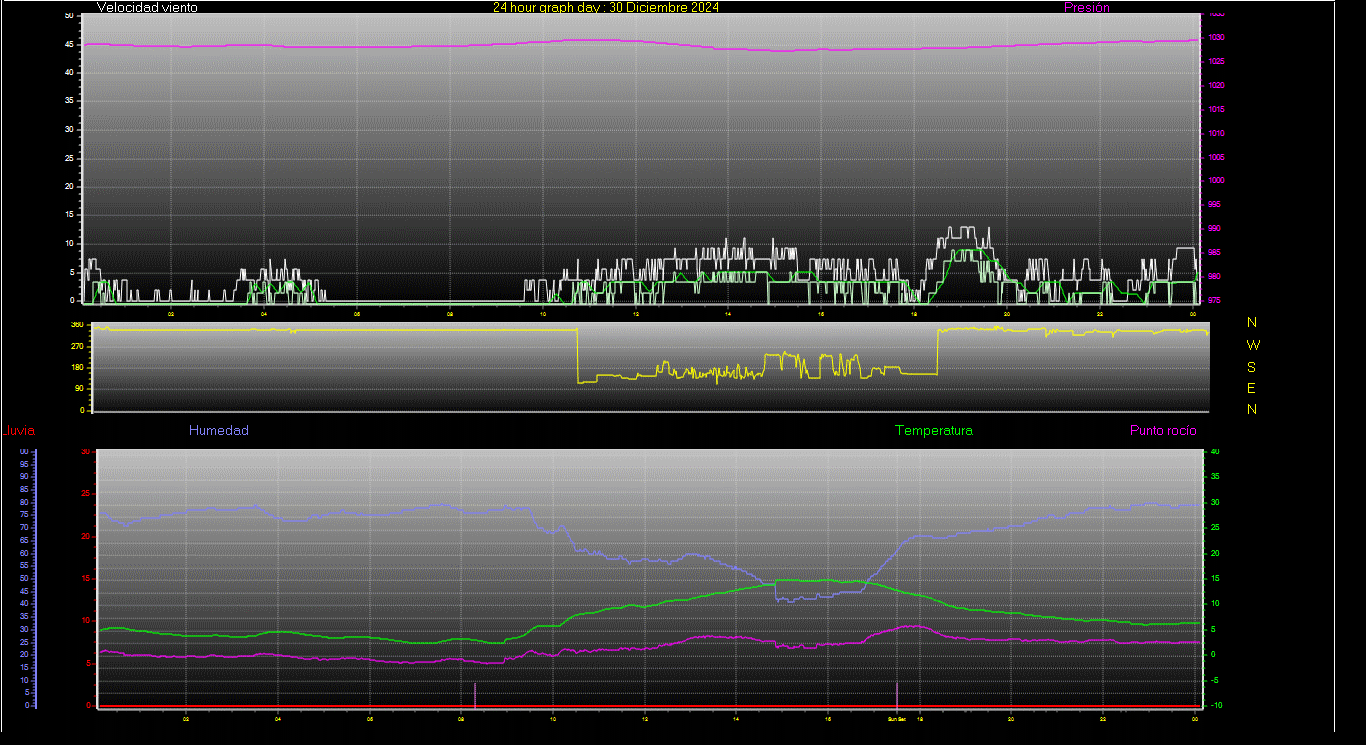Viewport: 1366px width, 745px height.
Task: Click the magenta 'Presión' label
Action: coord(1087,7)
